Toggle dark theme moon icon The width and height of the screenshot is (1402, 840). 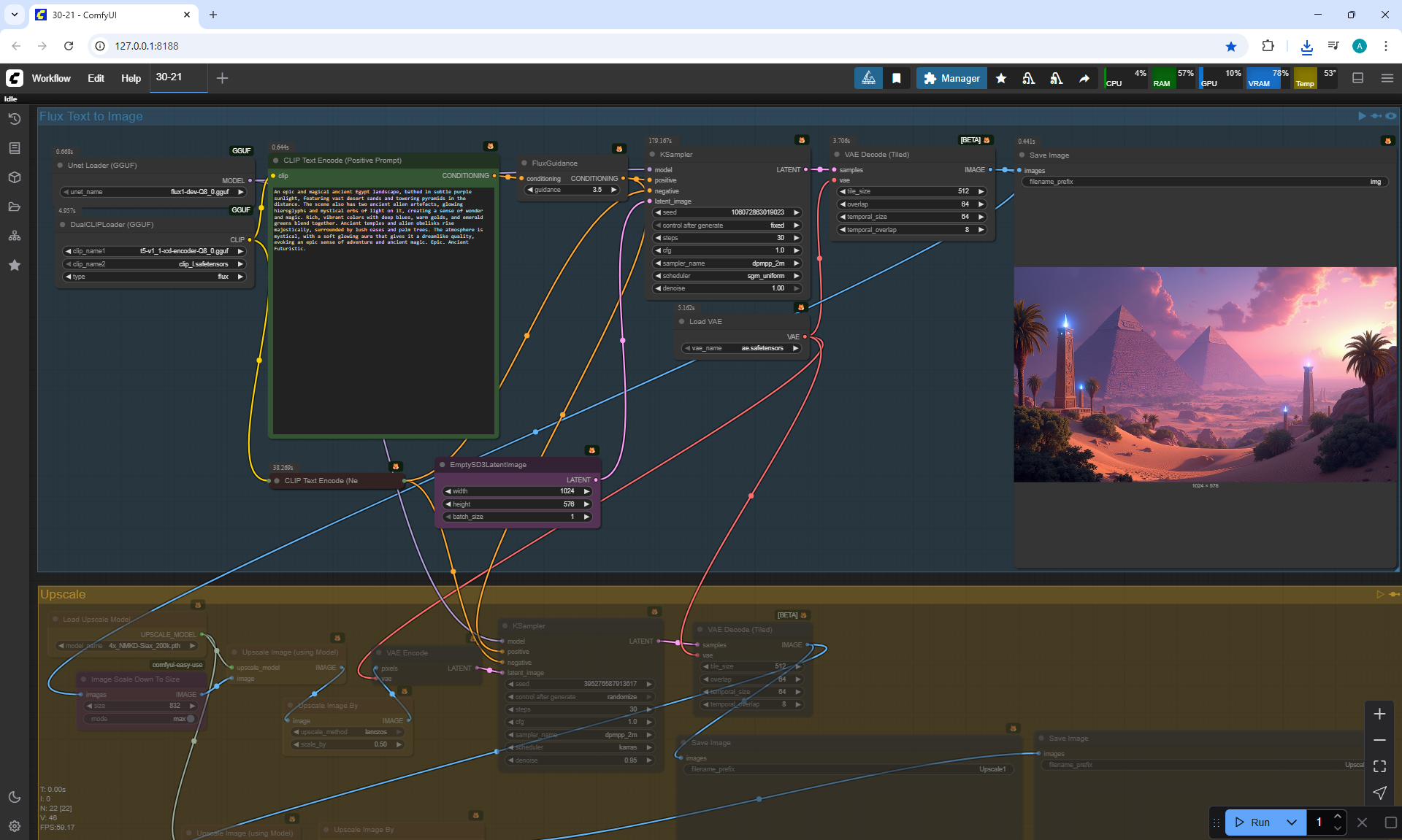tap(14, 797)
